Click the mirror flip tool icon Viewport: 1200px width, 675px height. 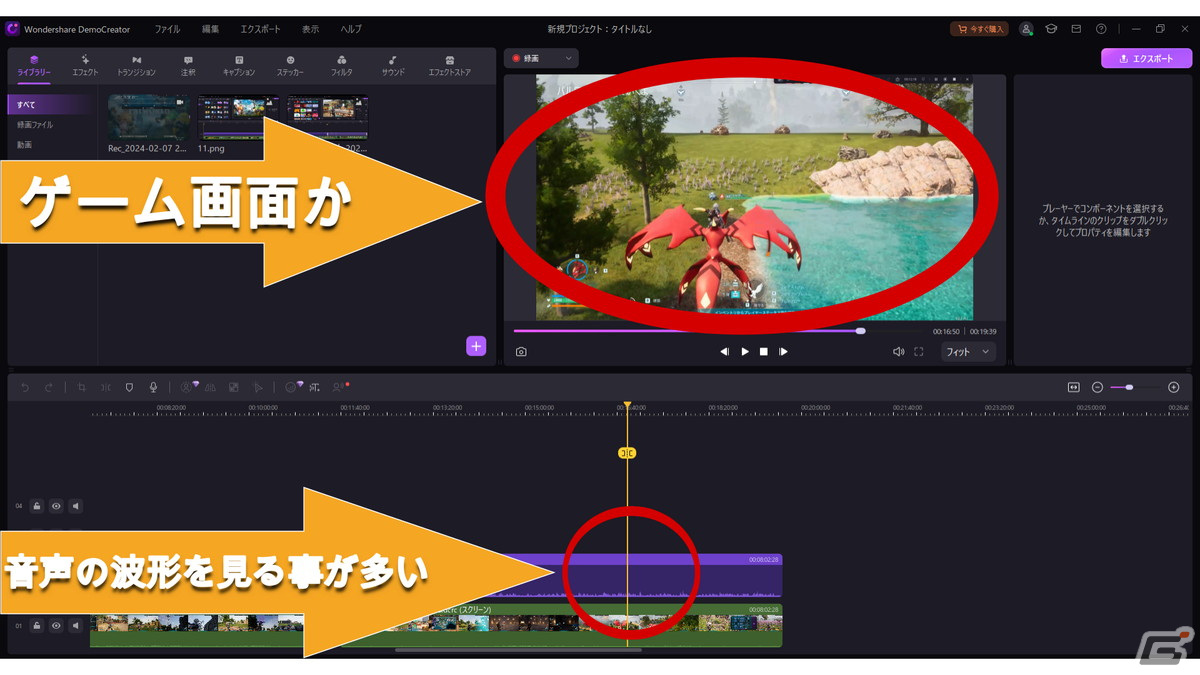pyautogui.click(x=211, y=387)
